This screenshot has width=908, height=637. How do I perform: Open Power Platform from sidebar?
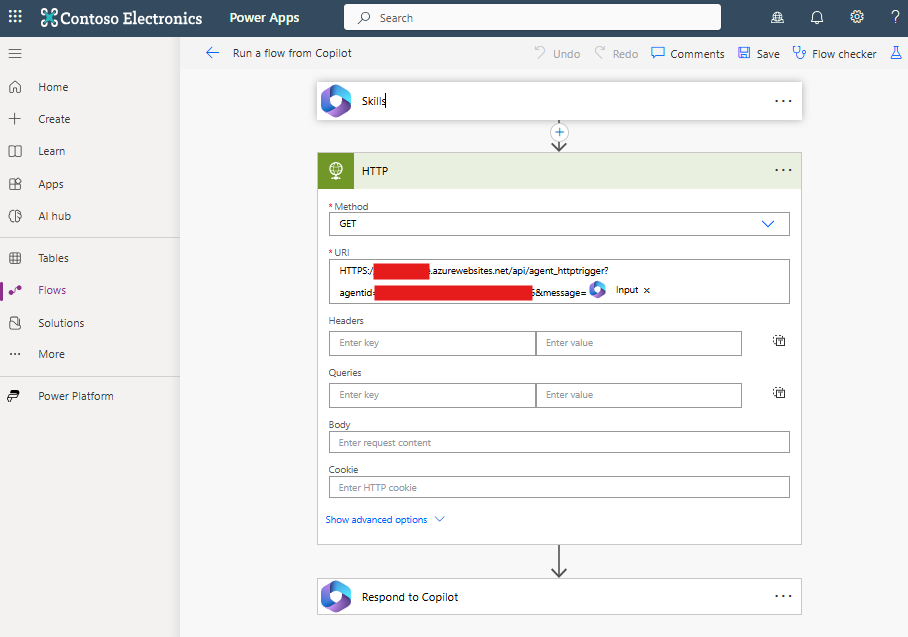tap(76, 396)
